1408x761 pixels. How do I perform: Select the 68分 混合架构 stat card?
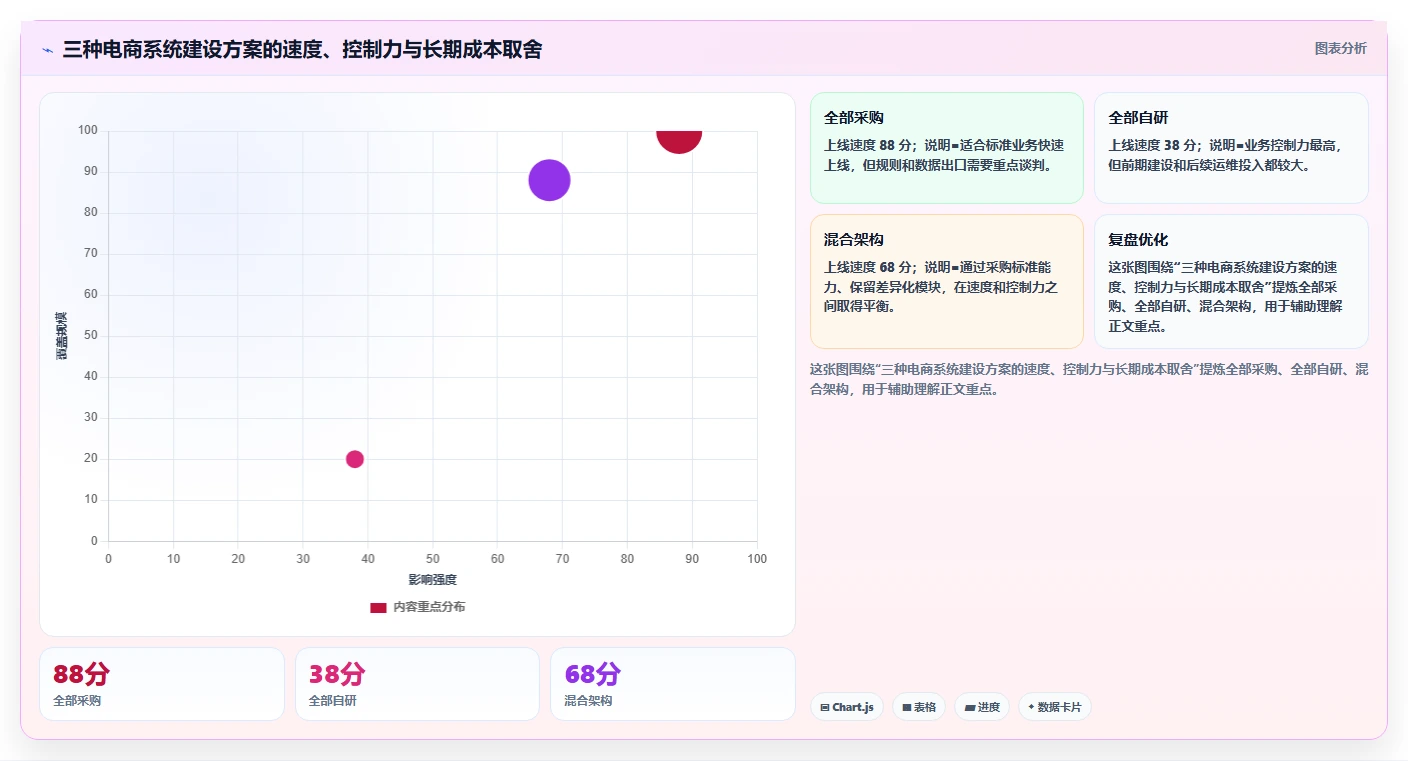coord(673,684)
